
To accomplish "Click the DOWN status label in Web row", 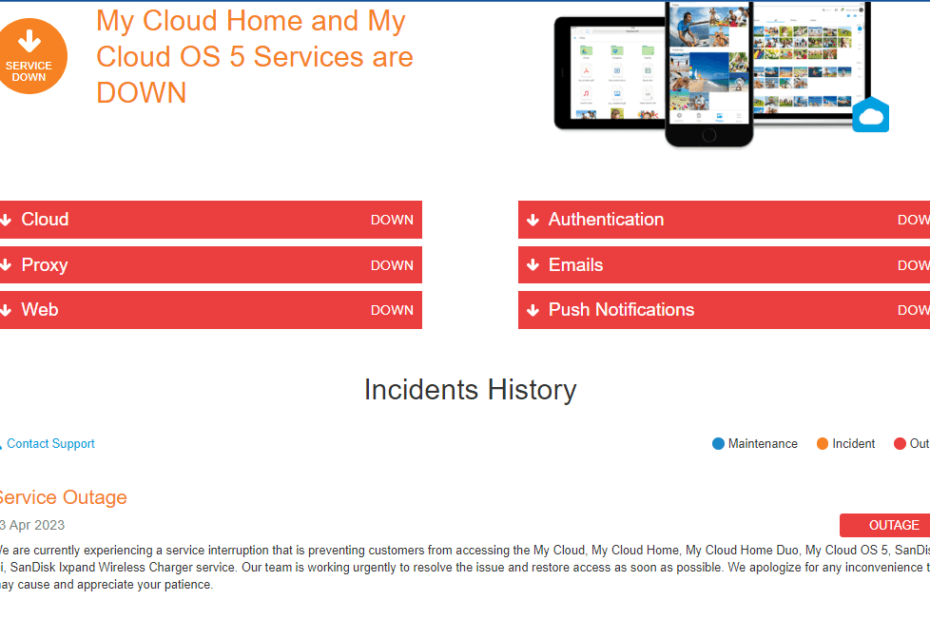I will pos(392,310).
